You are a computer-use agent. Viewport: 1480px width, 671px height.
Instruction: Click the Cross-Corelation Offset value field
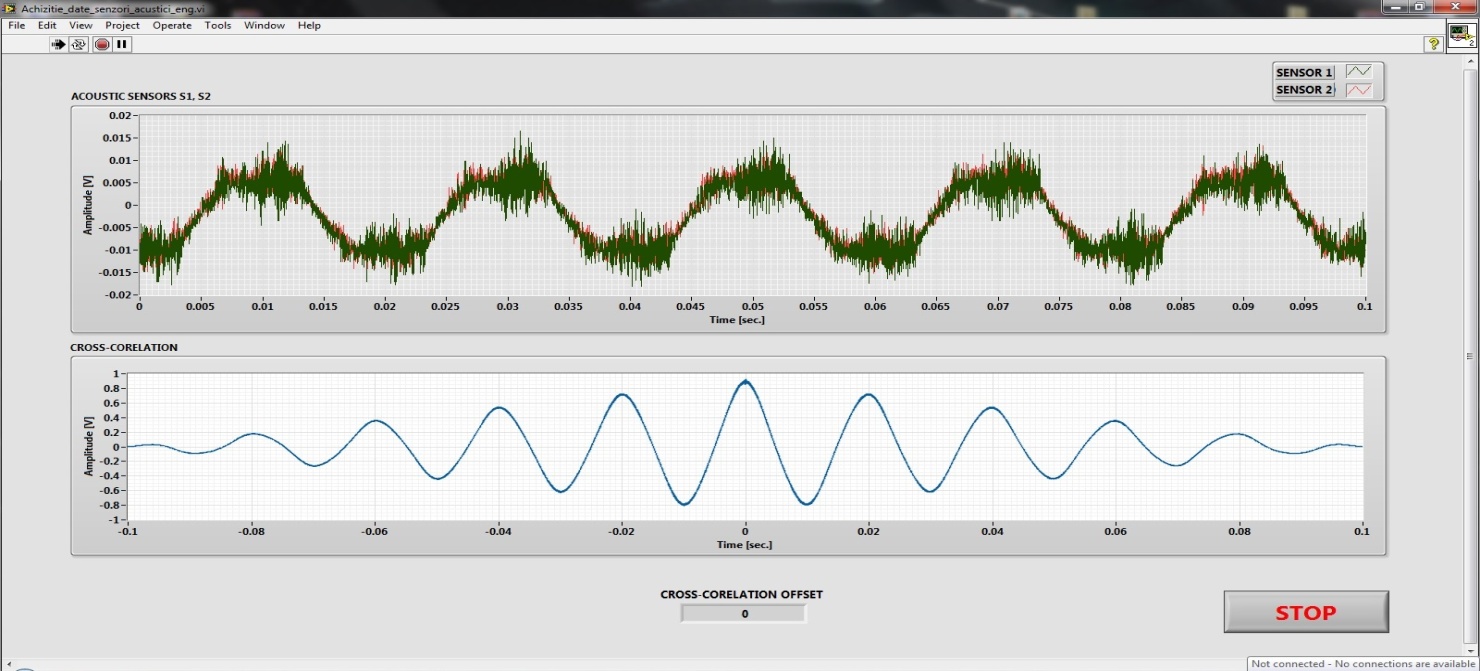743,614
